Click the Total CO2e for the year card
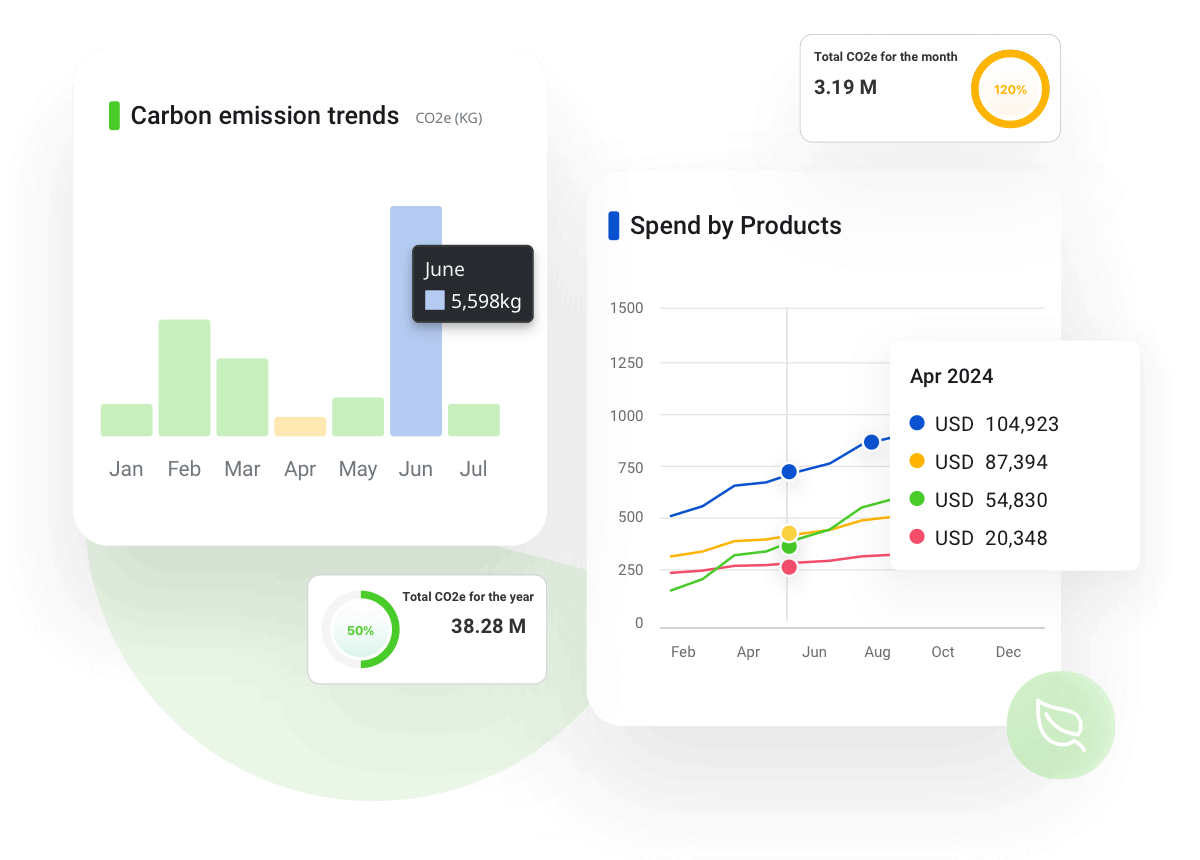 point(468,628)
